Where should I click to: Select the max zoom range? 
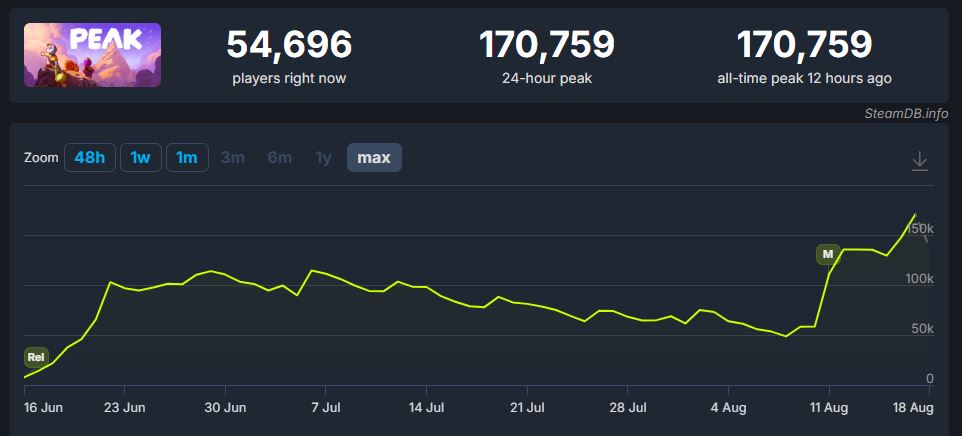[374, 158]
